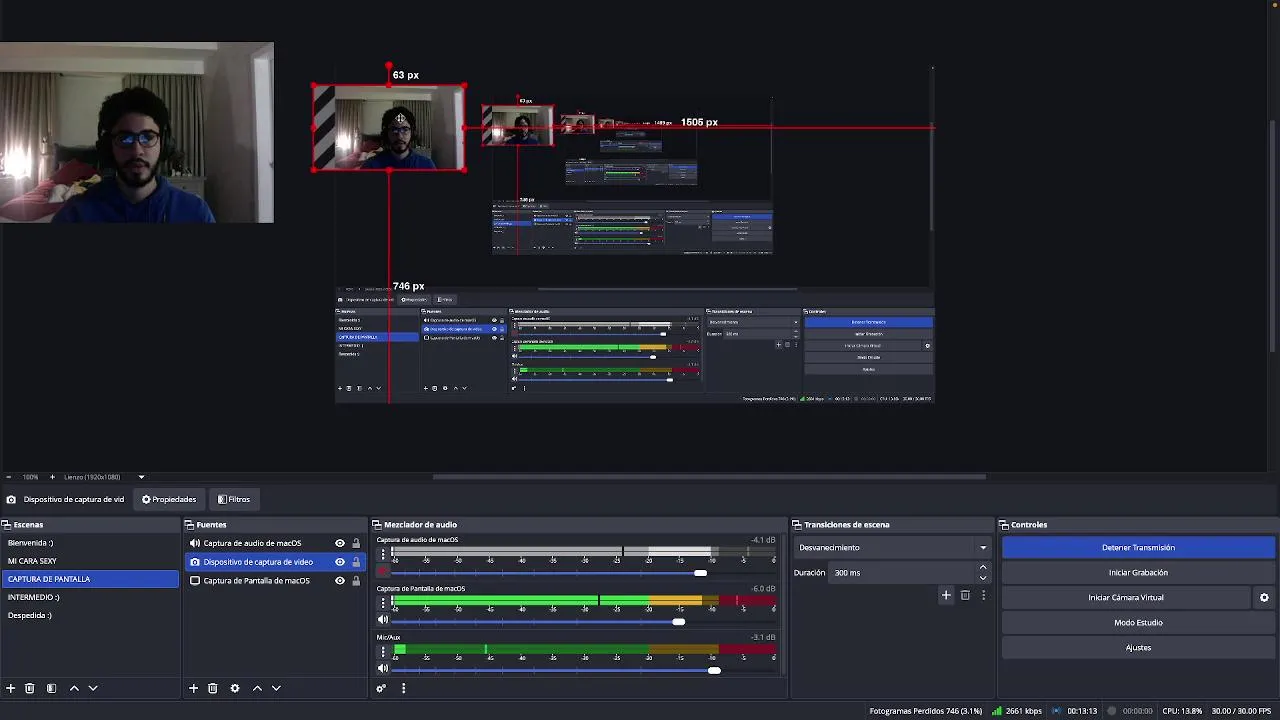The height and width of the screenshot is (720, 1280).
Task: Move scene up in Escenas toolbar
Action: tap(74, 688)
